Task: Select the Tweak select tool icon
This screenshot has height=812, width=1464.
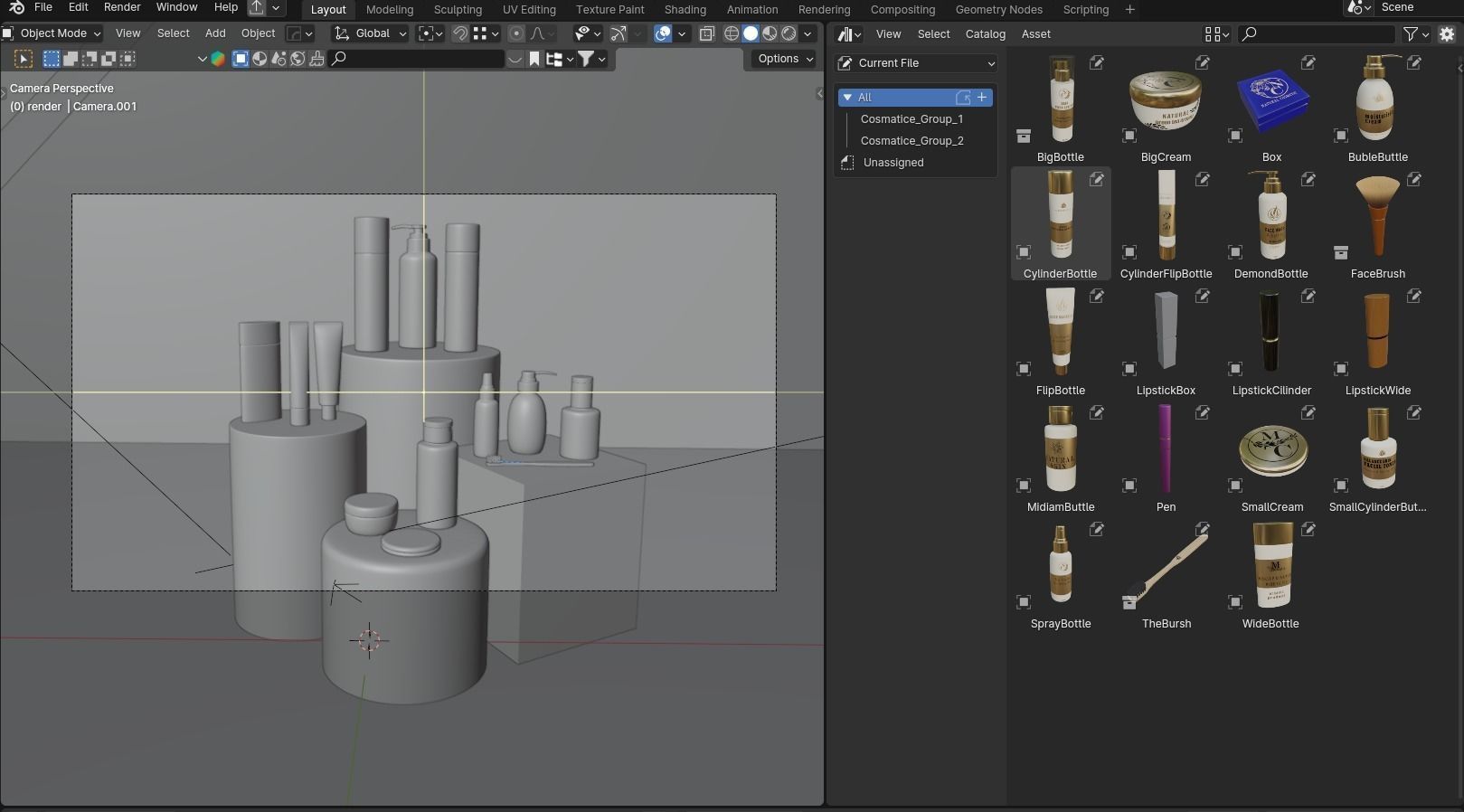Action: click(x=24, y=59)
